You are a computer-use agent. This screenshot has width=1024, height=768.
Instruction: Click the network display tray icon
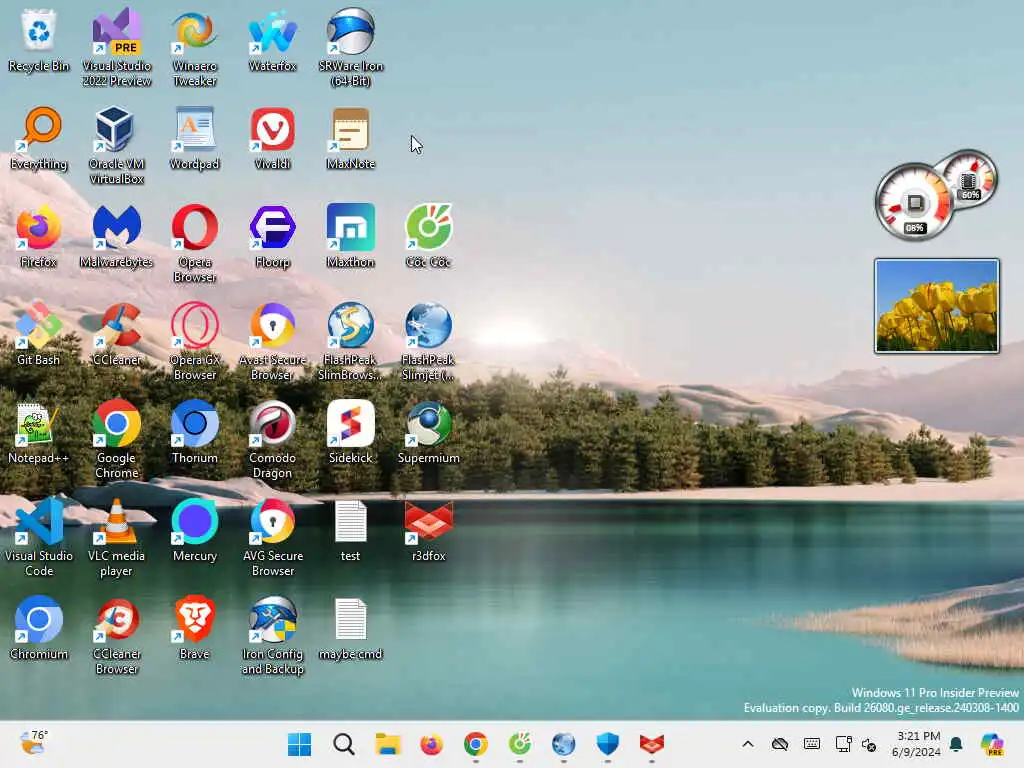pyautogui.click(x=843, y=744)
